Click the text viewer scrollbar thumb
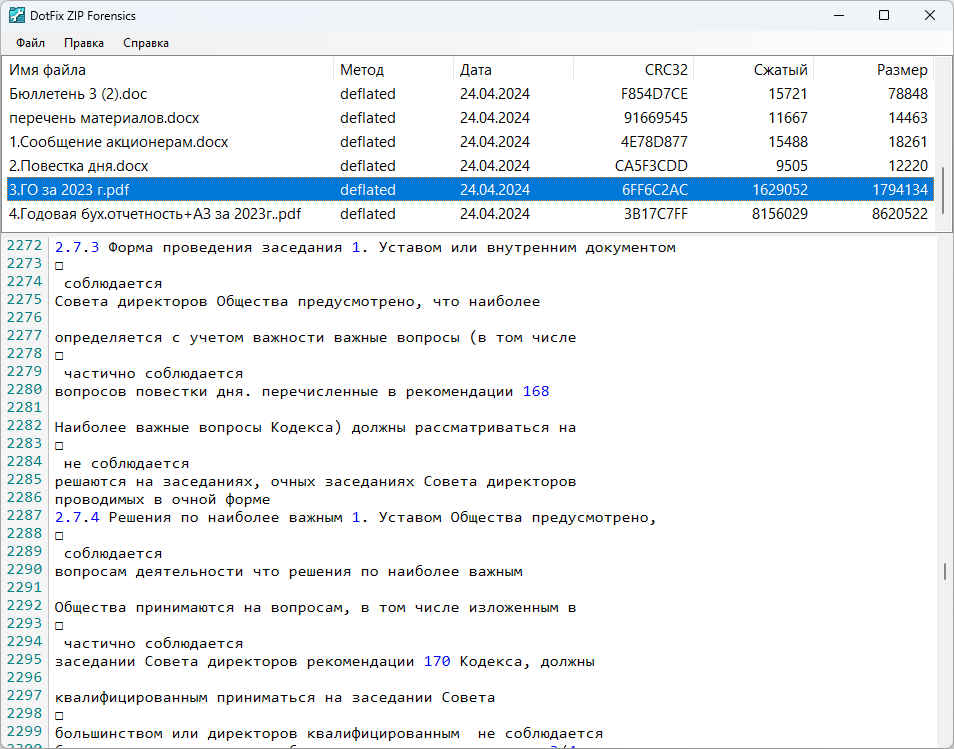 click(x=944, y=571)
